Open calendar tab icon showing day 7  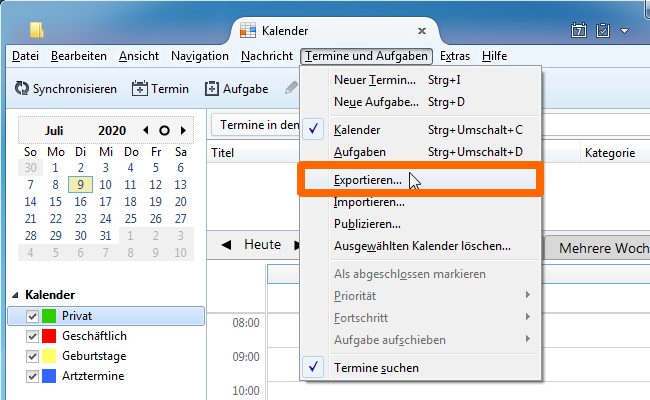pos(579,30)
